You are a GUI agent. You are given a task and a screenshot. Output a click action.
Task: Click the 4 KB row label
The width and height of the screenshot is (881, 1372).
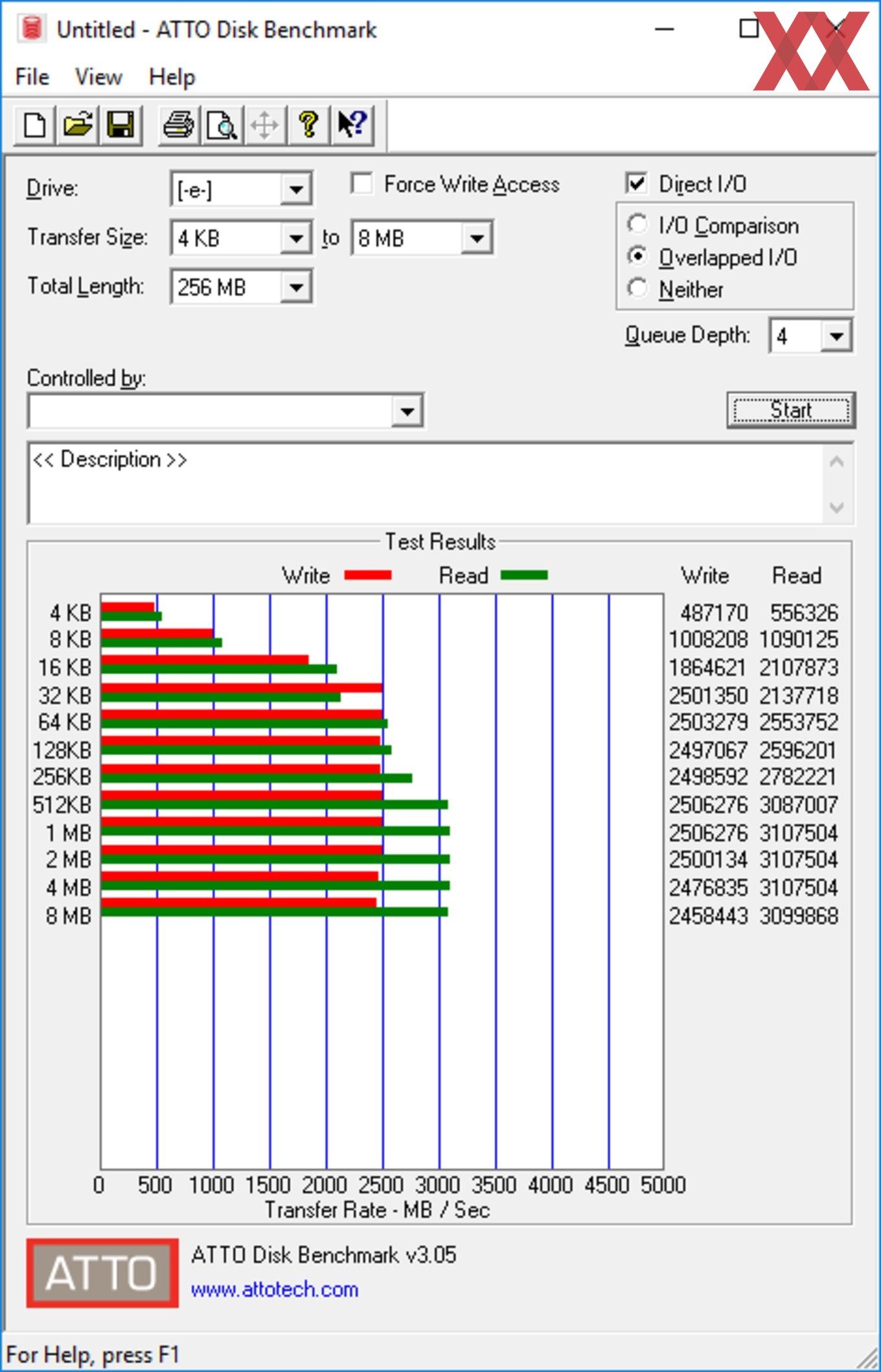[71, 613]
